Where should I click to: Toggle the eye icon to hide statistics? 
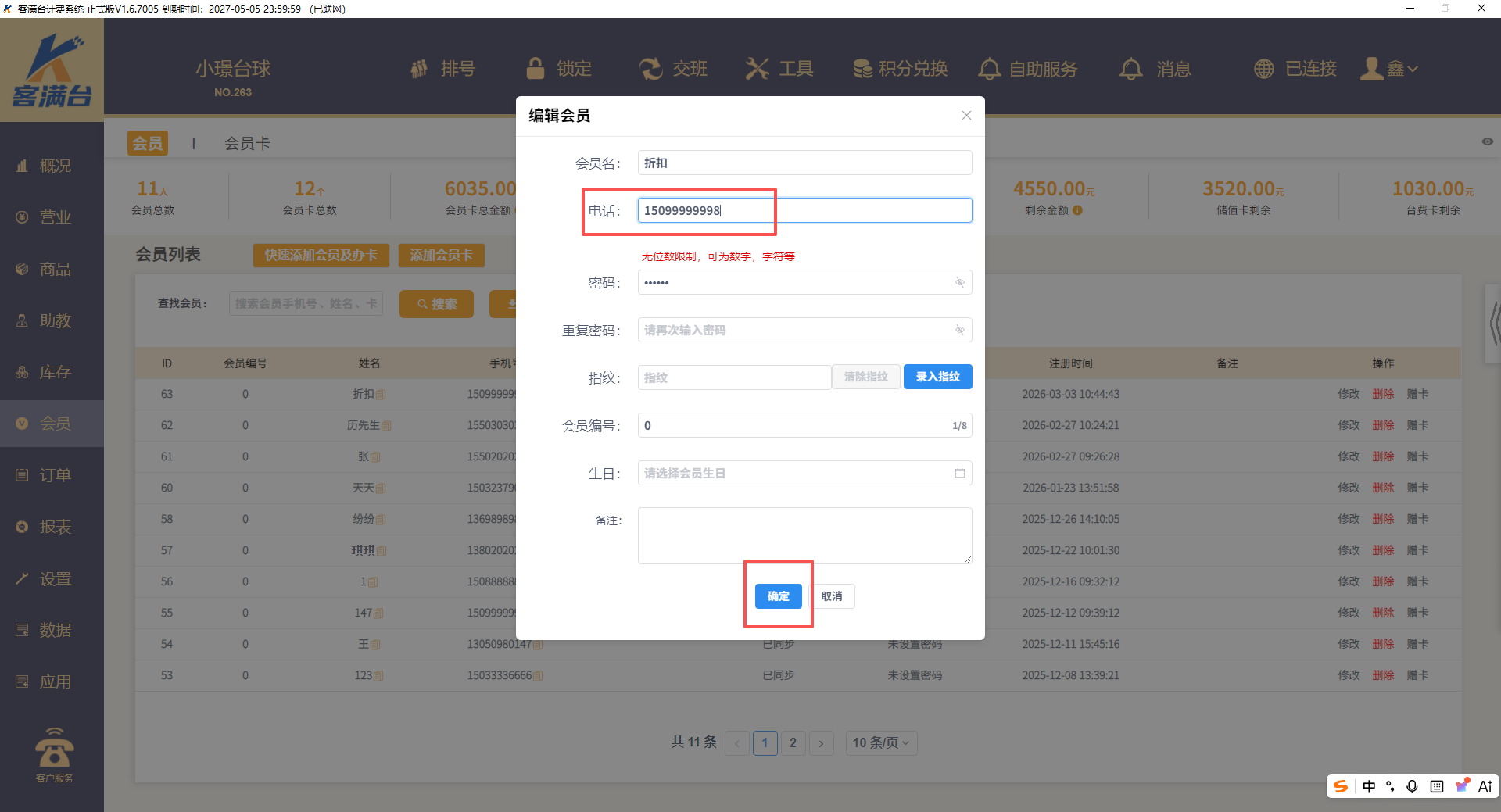(1487, 141)
